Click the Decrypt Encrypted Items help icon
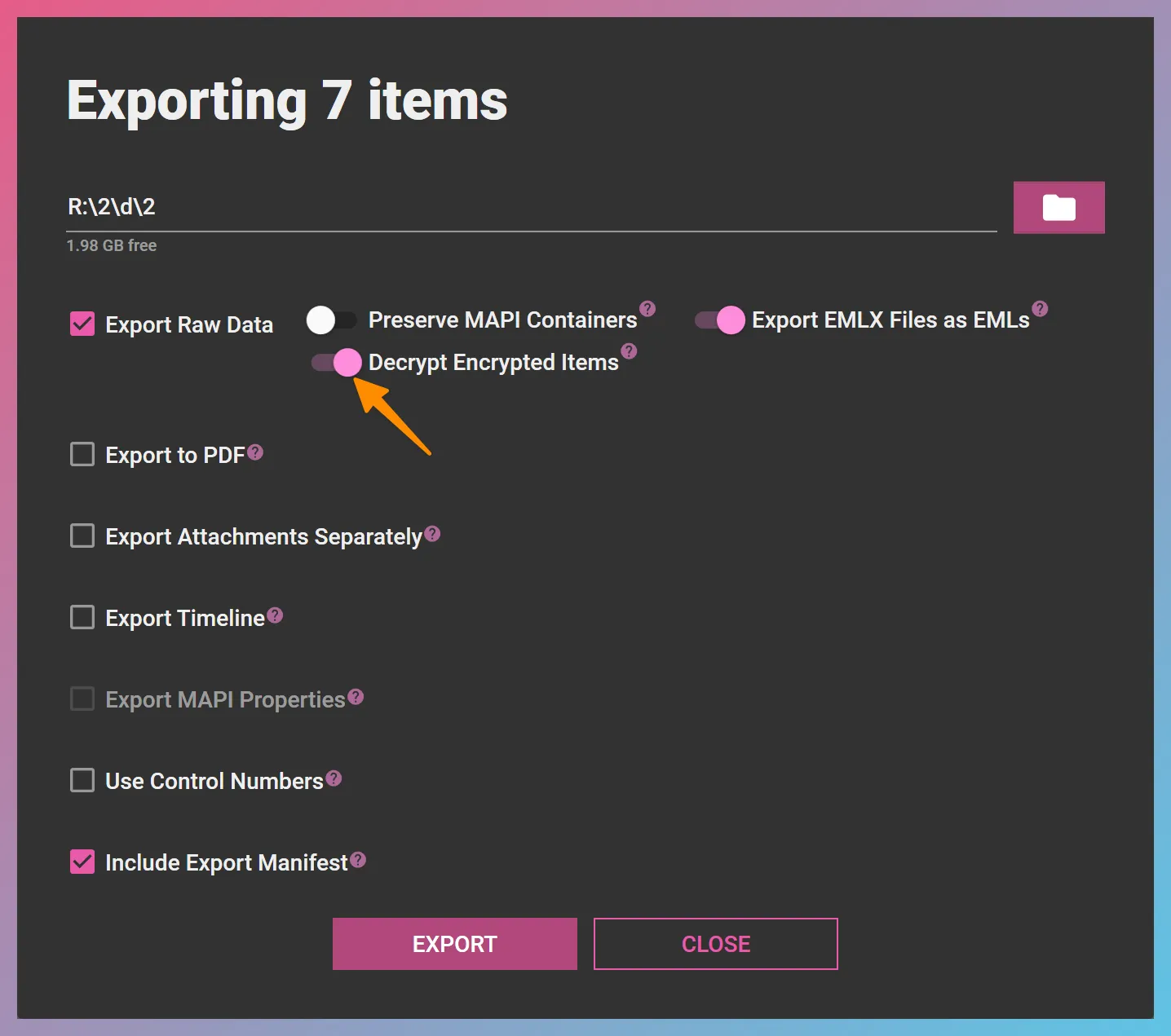 (x=628, y=350)
